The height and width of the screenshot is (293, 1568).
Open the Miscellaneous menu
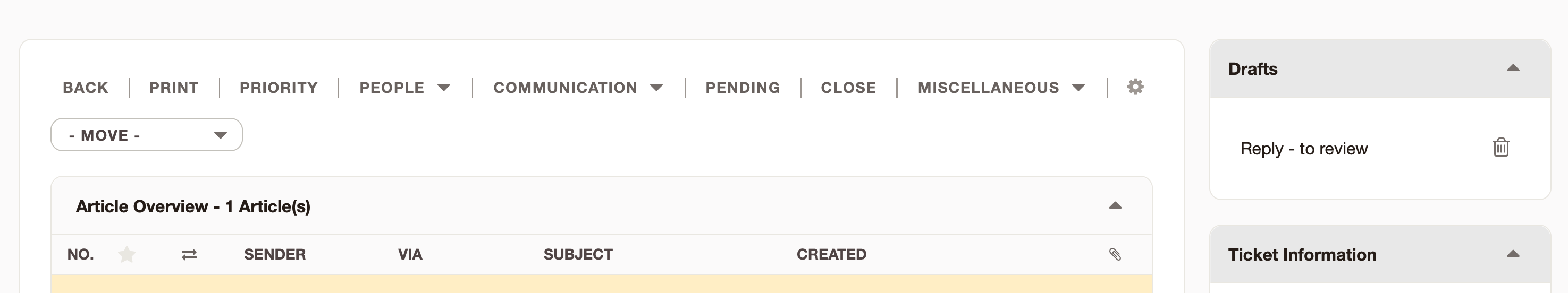1001,88
